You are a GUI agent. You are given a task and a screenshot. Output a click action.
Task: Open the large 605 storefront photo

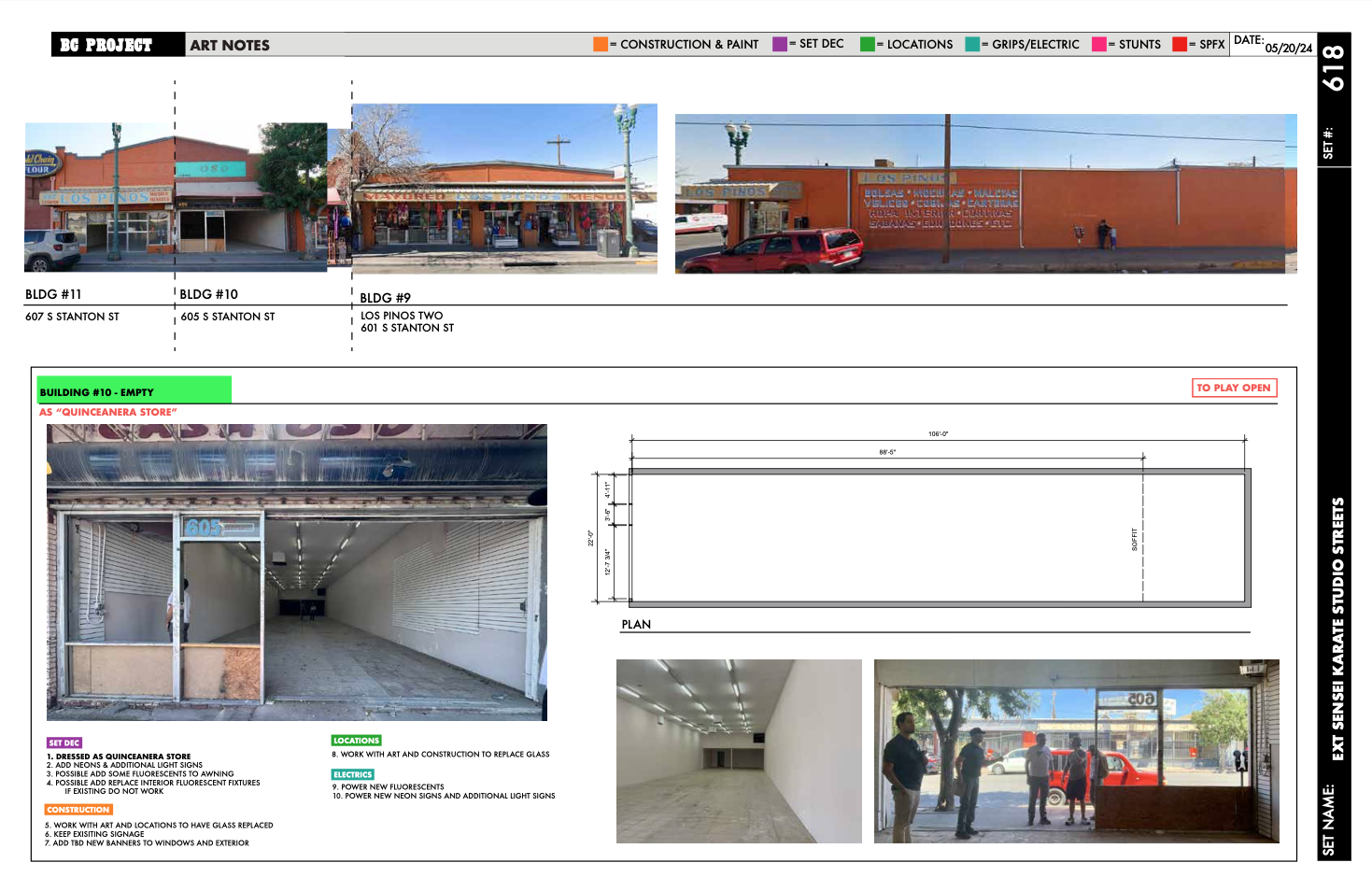[x=297, y=573]
